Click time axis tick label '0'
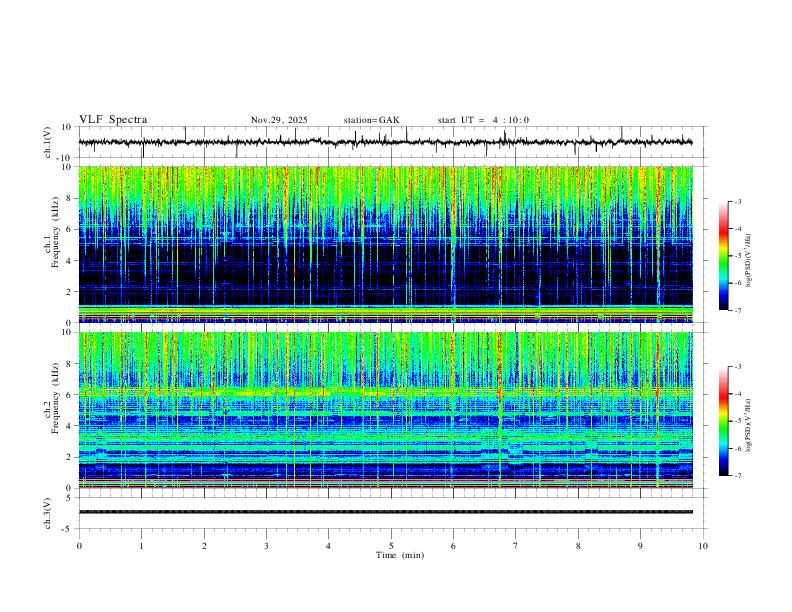792x612 pixels. pos(79,546)
